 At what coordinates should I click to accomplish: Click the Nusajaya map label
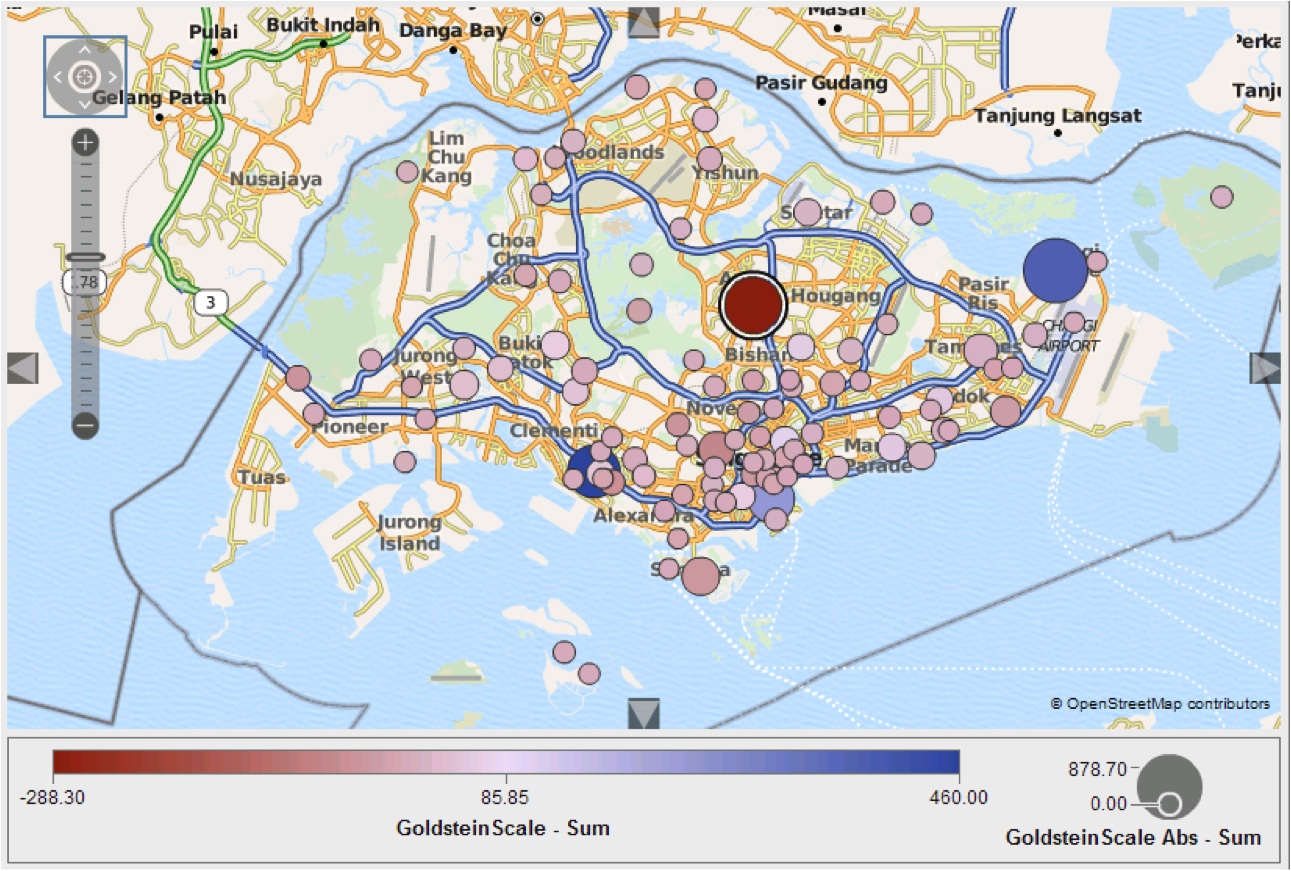coord(276,179)
